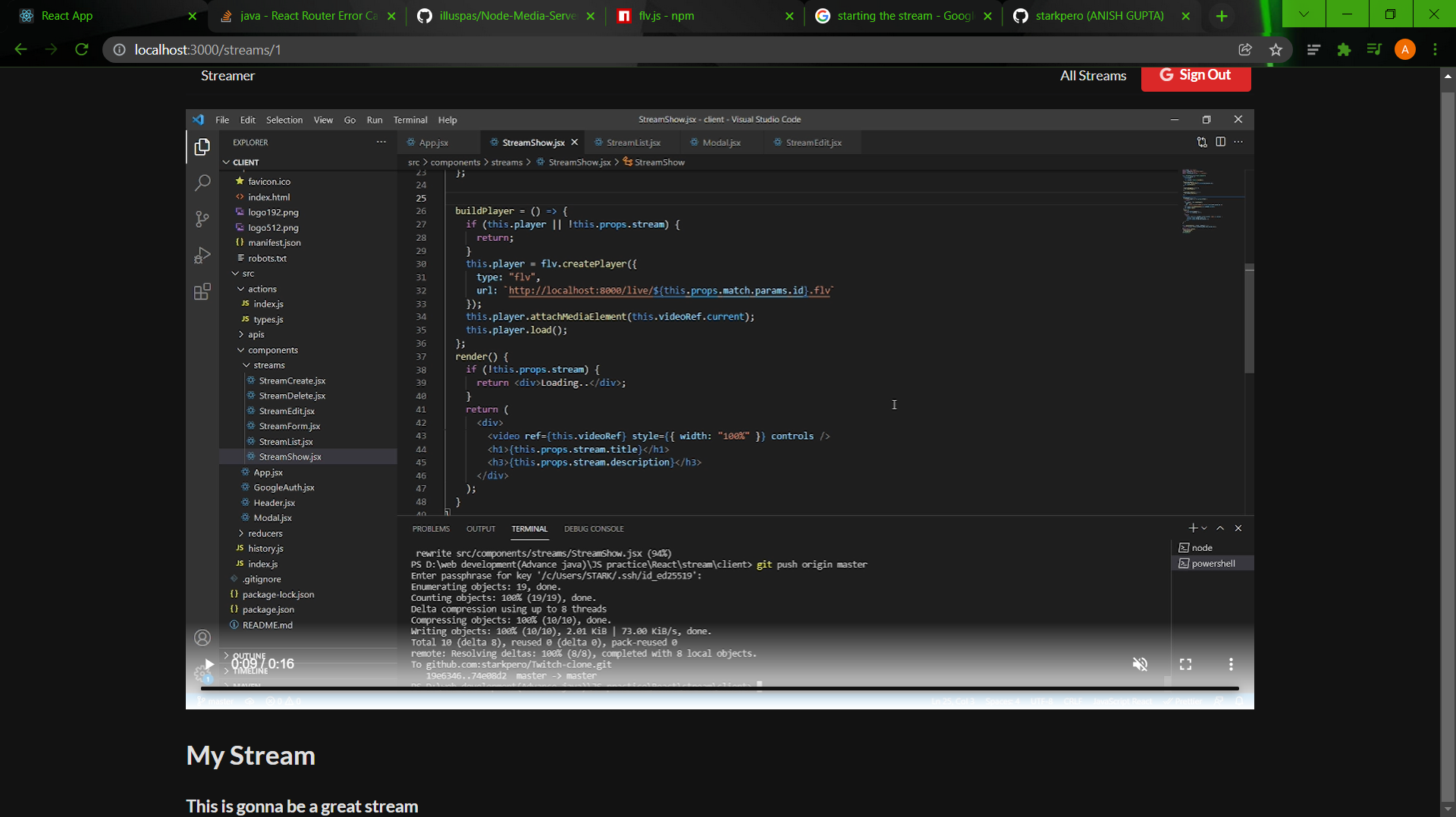Image resolution: width=1456 pixels, height=817 pixels.
Task: Open the Source Control view icon
Action: pos(202,219)
